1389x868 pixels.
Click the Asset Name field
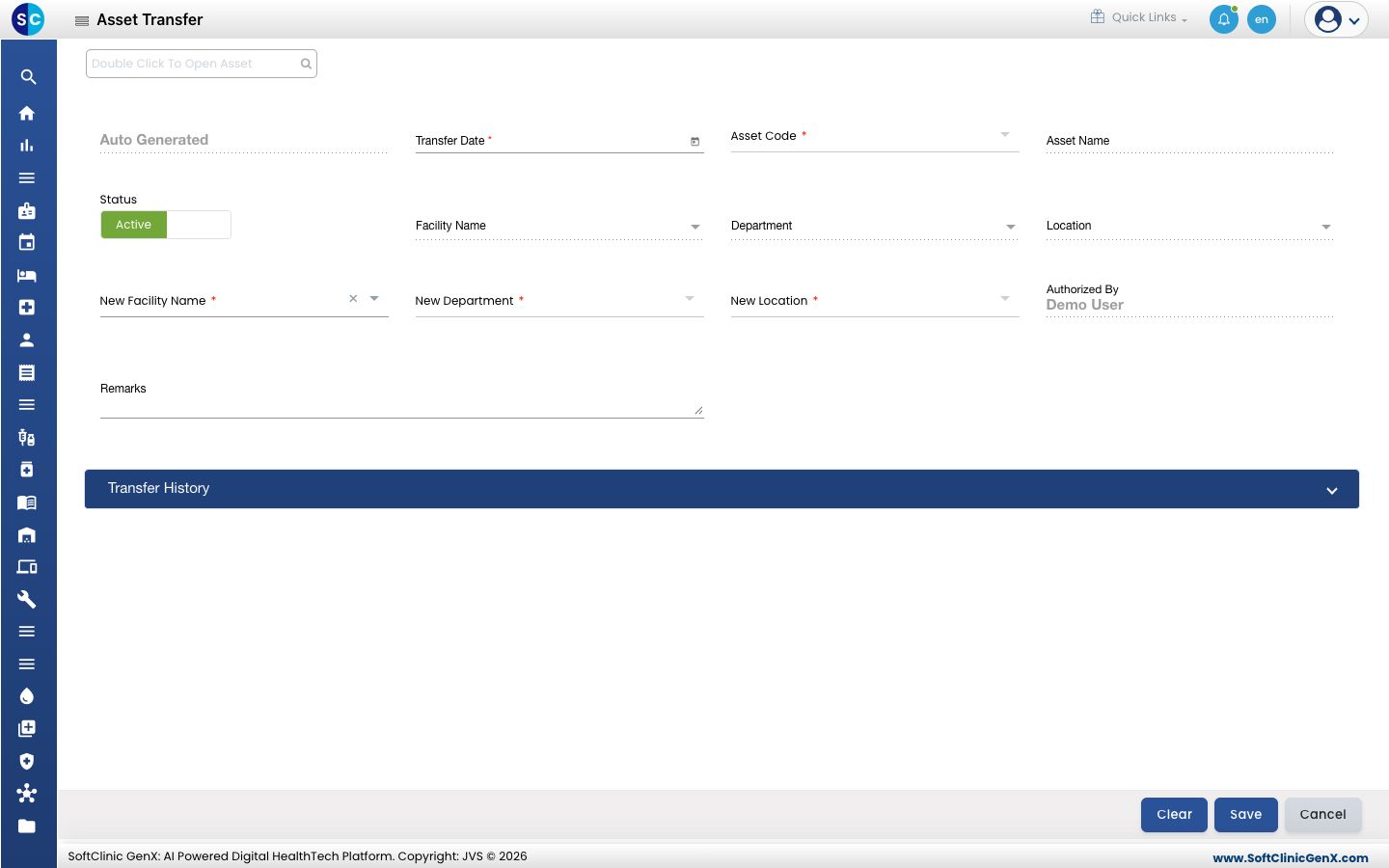tap(1189, 141)
